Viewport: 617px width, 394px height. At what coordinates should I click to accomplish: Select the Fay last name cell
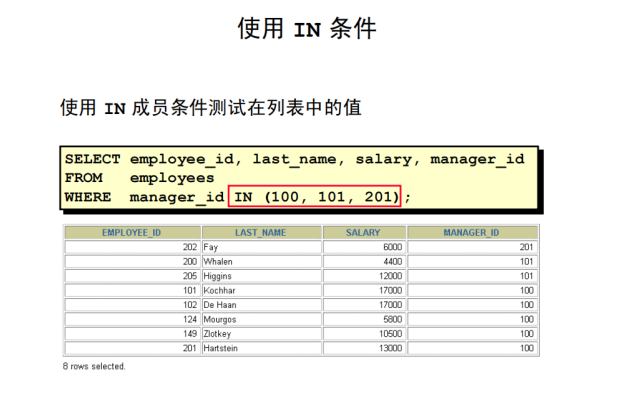pos(261,247)
